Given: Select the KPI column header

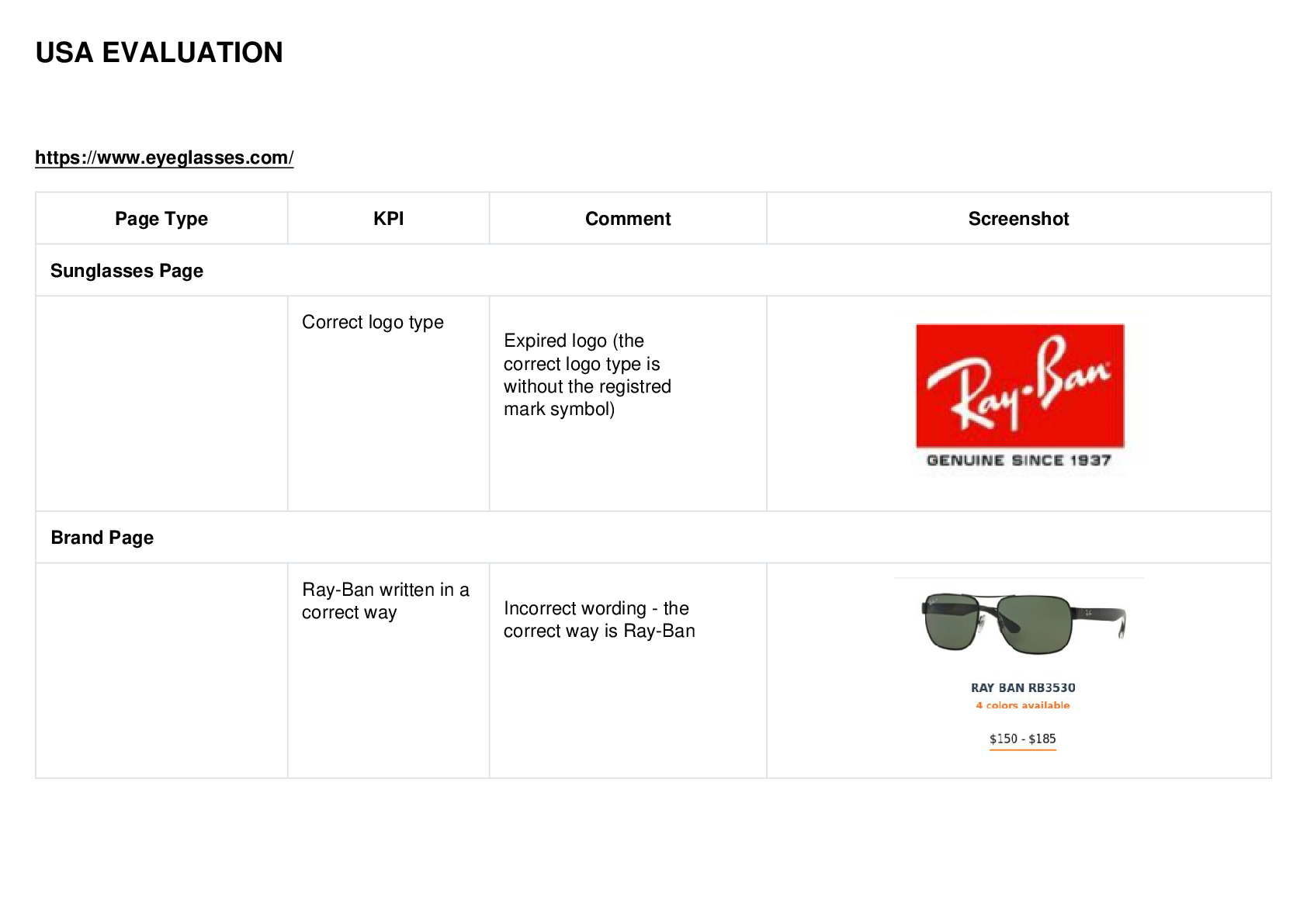Looking at the screenshot, I should [388, 219].
